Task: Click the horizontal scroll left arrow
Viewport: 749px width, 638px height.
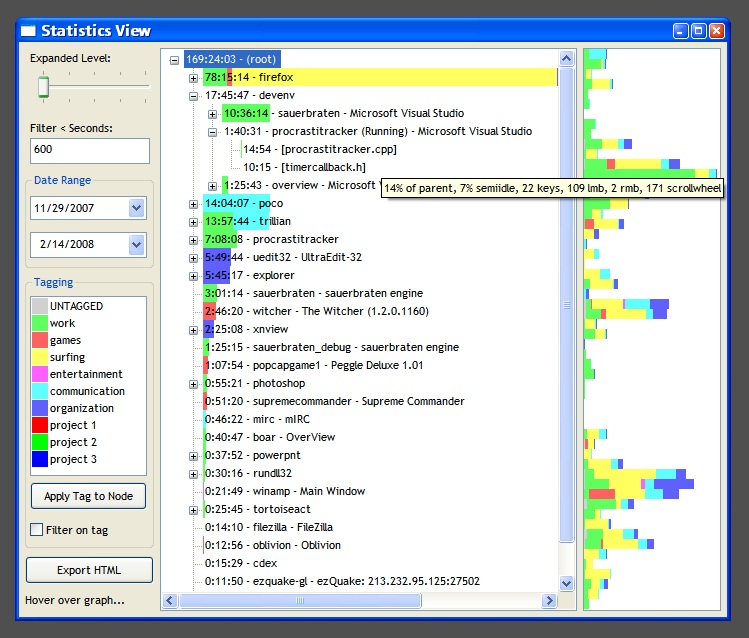Action: point(171,600)
